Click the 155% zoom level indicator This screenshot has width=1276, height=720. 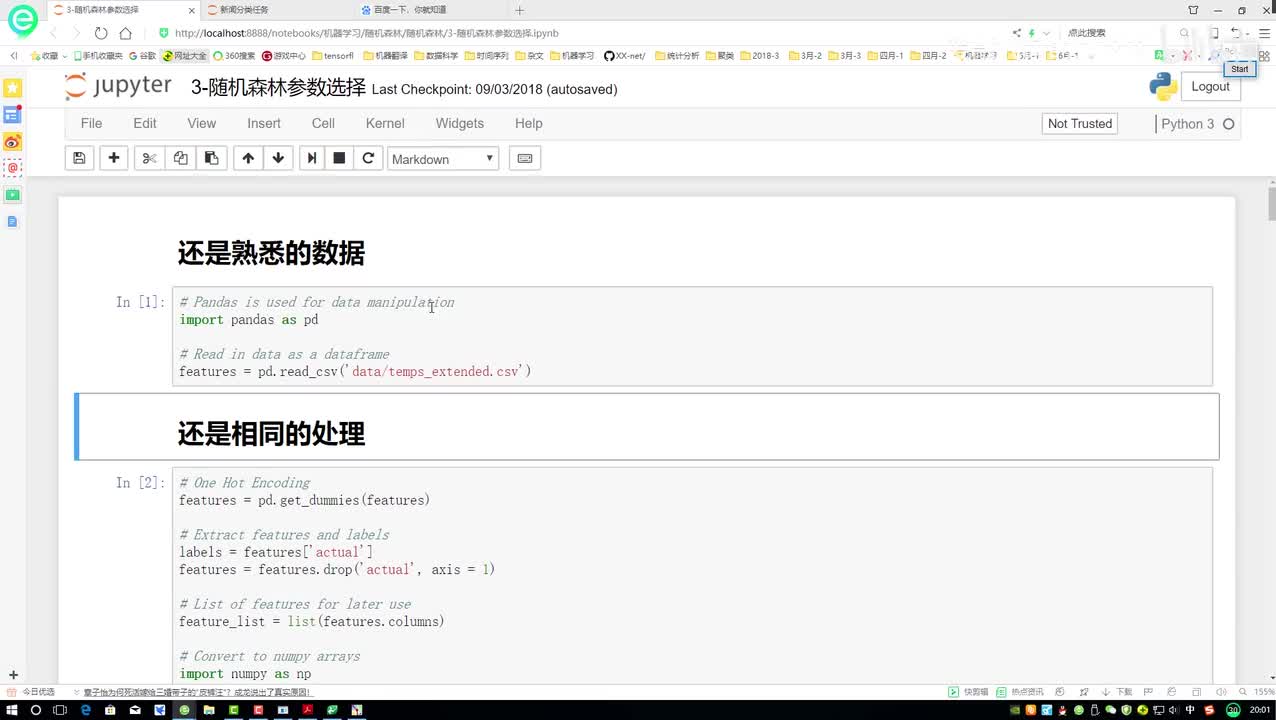(1263, 692)
